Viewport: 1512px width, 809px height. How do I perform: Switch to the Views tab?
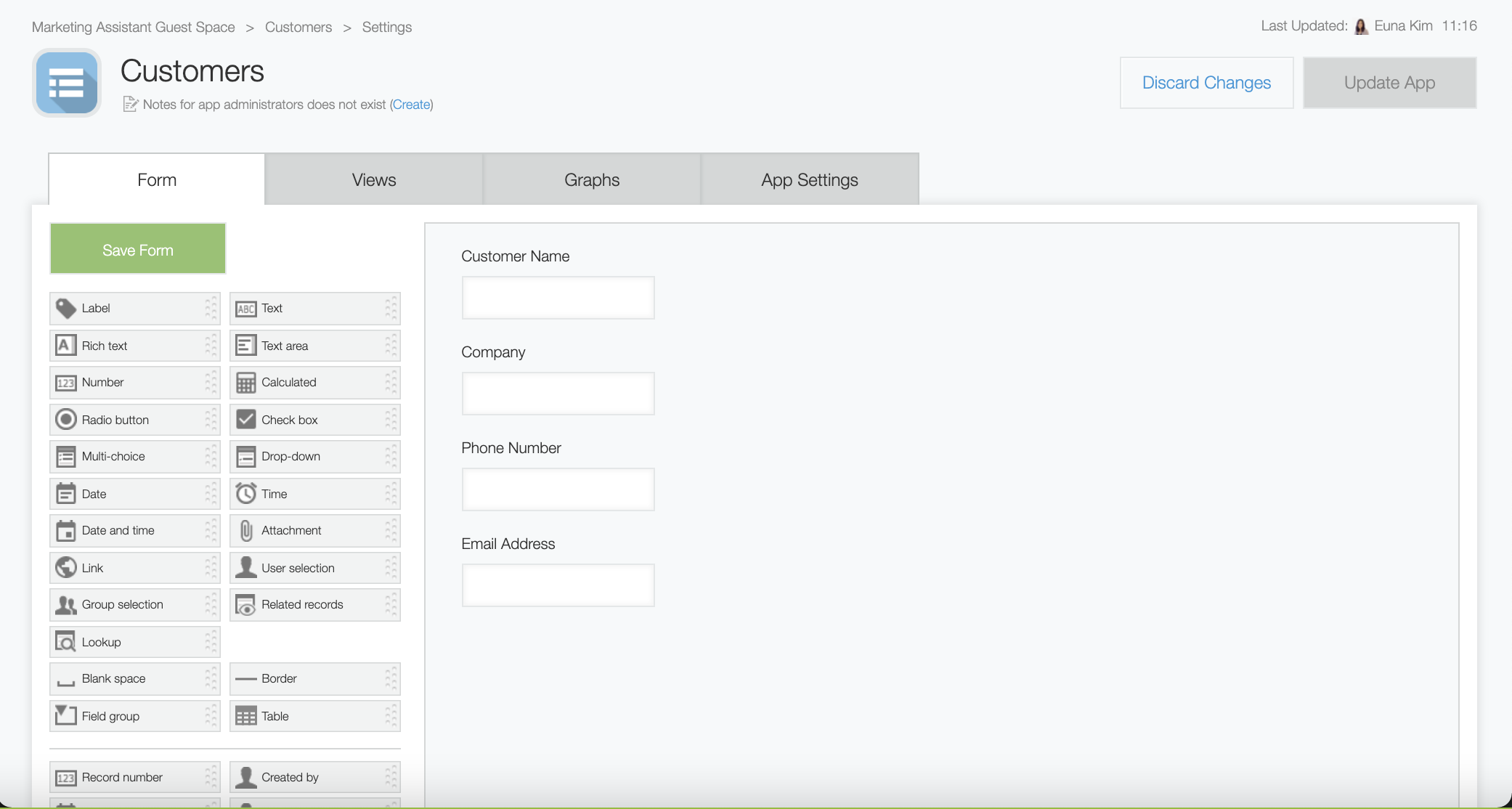(374, 180)
